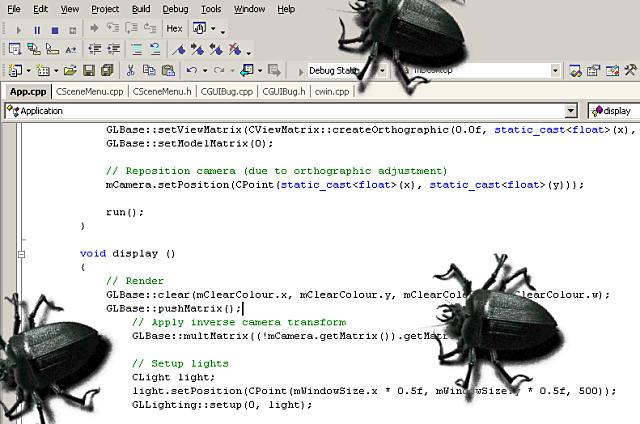Image resolution: width=640 pixels, height=424 pixels.
Task: Jump to the next bookmark icon
Action: pos(198,50)
